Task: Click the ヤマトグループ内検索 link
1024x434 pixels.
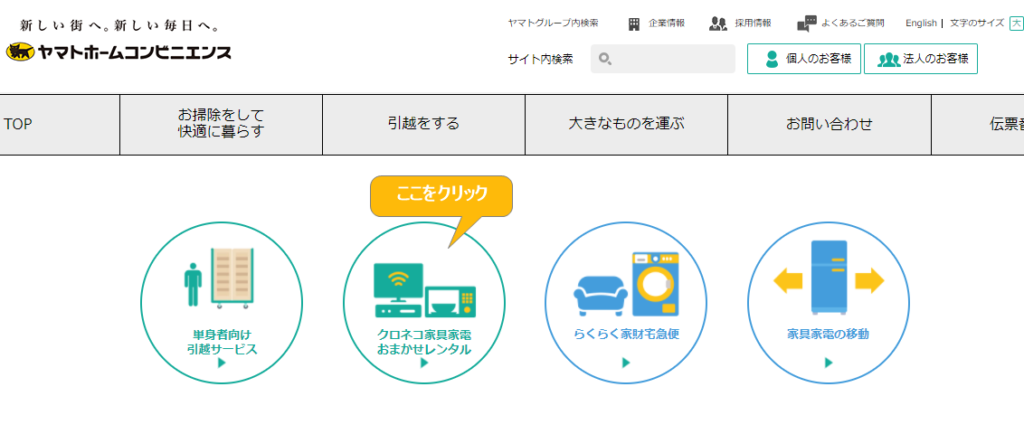Action: (x=553, y=23)
